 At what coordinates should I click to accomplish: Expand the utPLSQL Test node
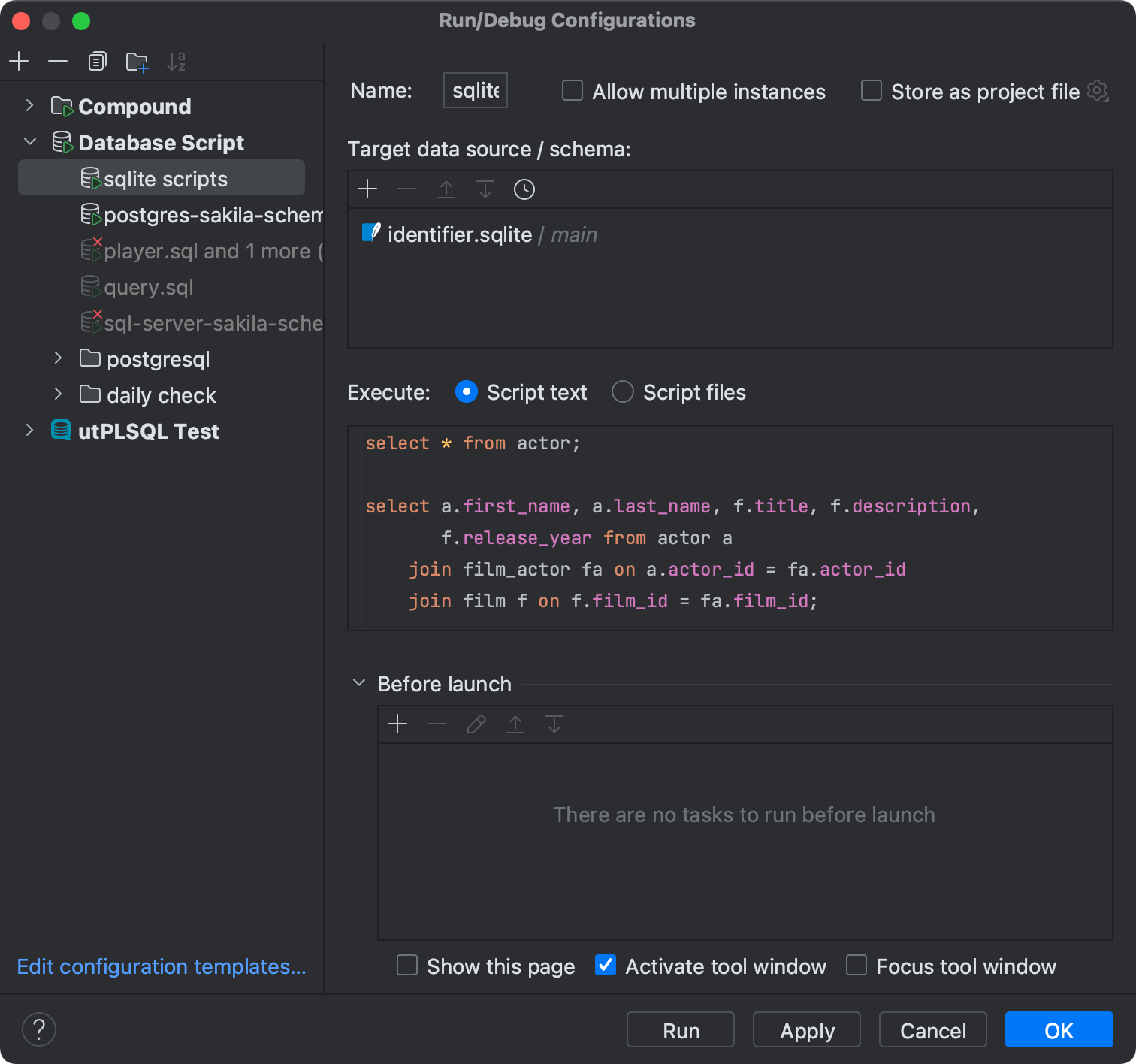click(29, 430)
